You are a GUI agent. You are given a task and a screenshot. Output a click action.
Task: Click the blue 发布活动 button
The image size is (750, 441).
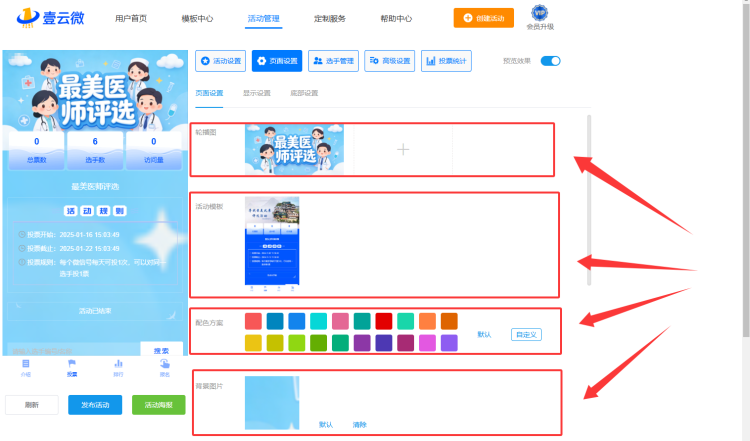pyautogui.click(x=95, y=405)
